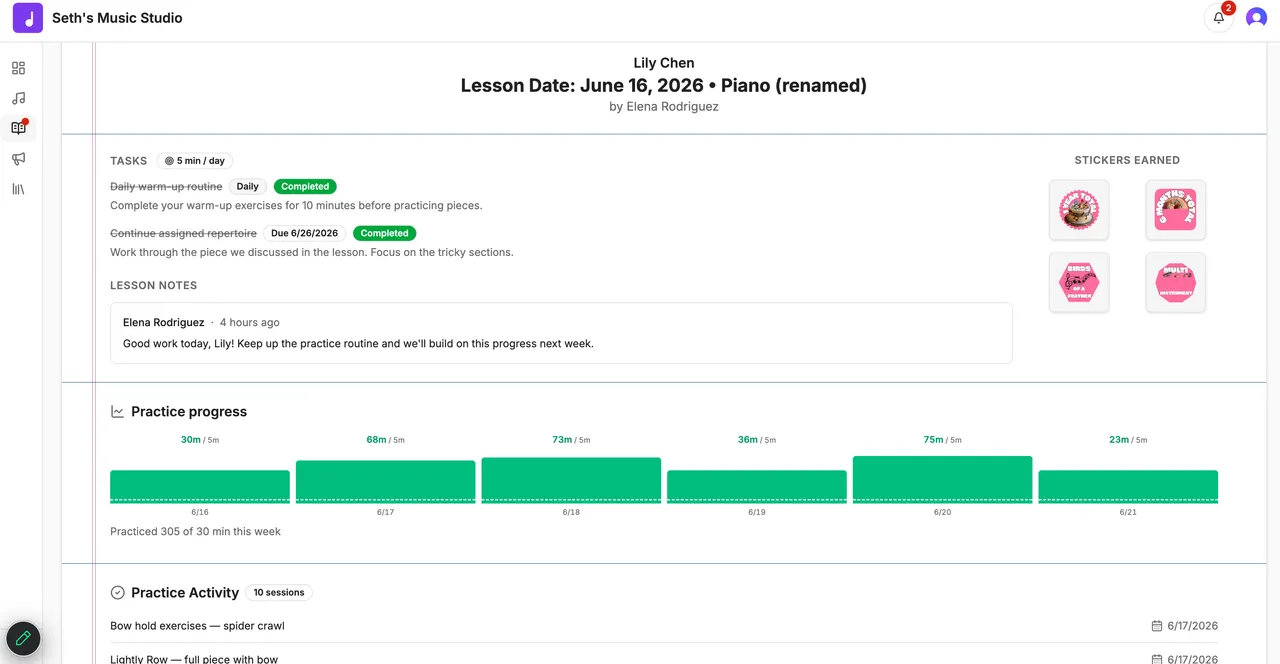
Task: Click Completed badge on Daily warm-up routine
Action: 305,186
